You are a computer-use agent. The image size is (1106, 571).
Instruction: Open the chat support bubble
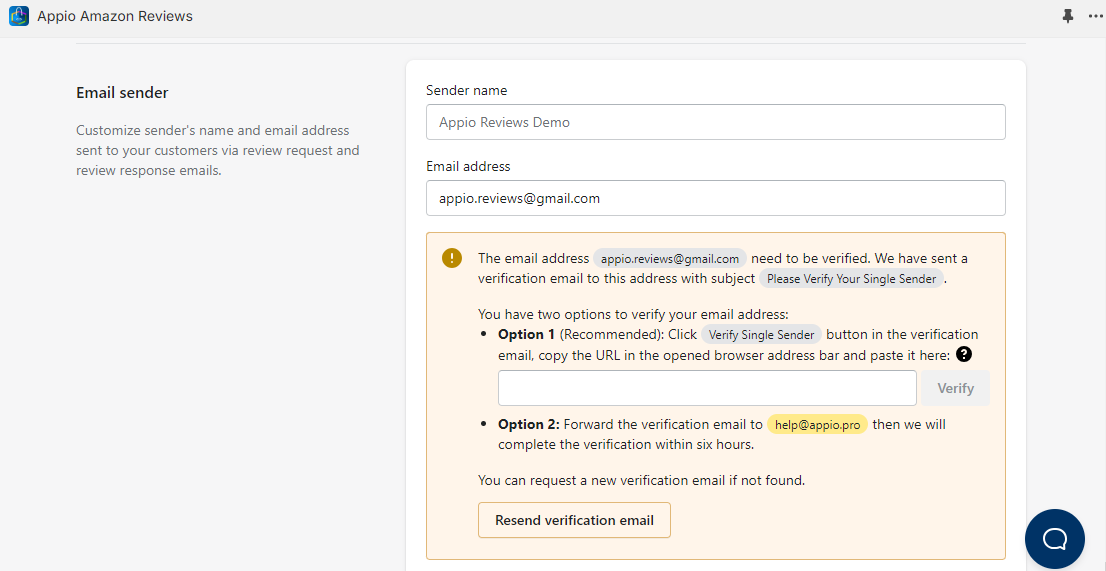point(1054,539)
